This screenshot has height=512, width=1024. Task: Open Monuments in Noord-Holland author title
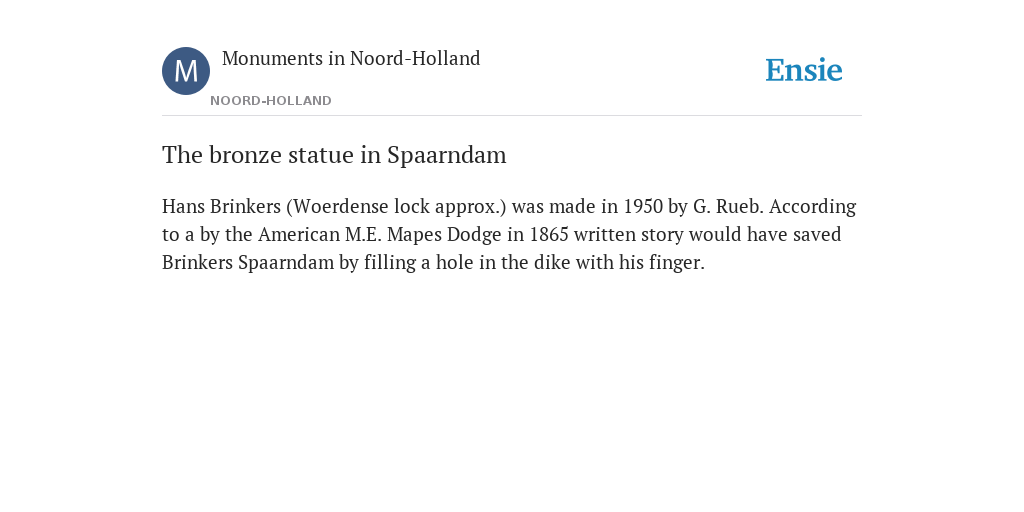(351, 58)
